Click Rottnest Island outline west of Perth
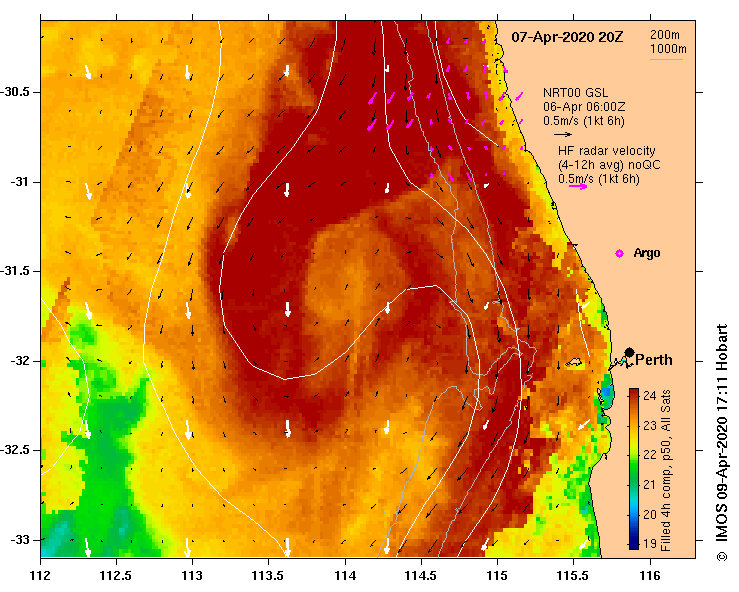 point(574,362)
